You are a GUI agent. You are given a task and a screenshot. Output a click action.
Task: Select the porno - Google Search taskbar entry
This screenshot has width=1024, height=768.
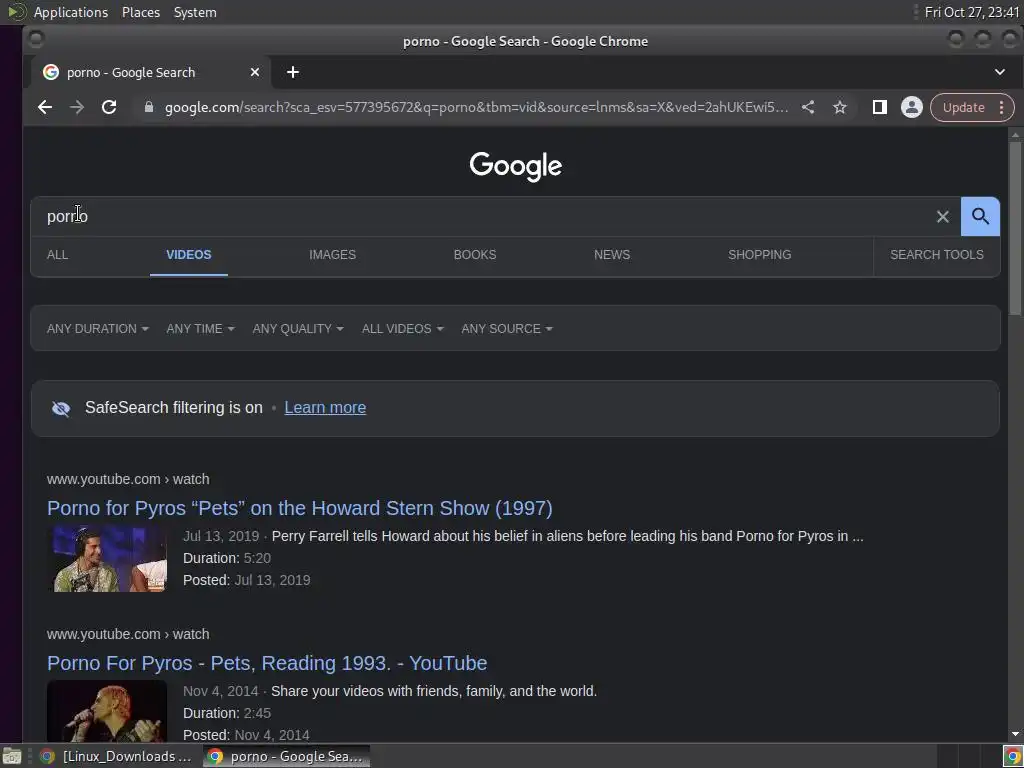click(x=286, y=756)
